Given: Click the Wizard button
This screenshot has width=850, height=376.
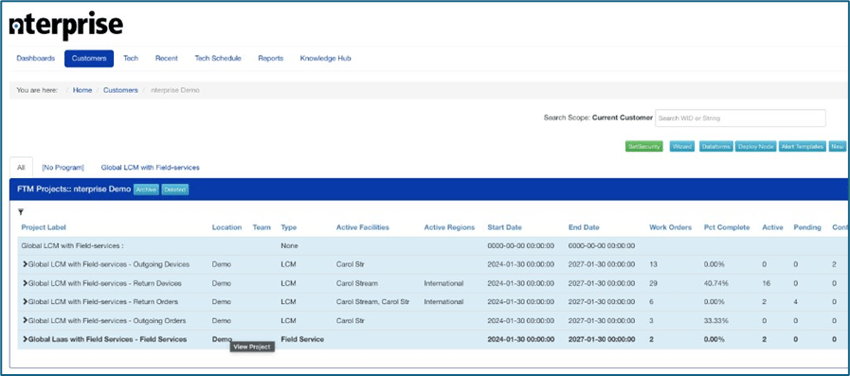Looking at the screenshot, I should coord(682,146).
